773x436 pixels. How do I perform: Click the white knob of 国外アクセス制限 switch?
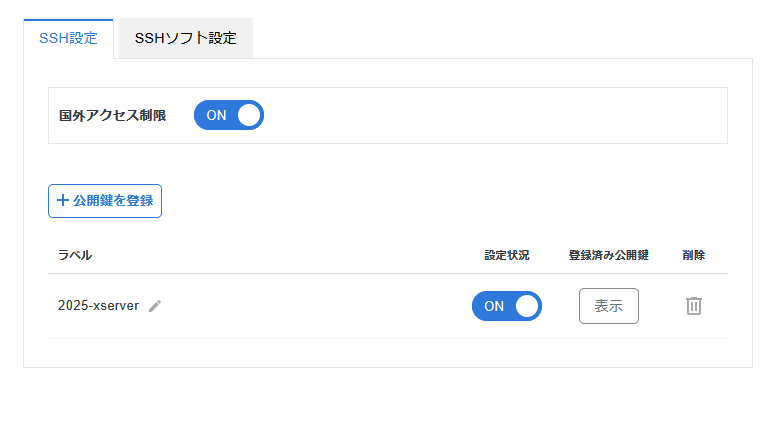click(x=249, y=115)
